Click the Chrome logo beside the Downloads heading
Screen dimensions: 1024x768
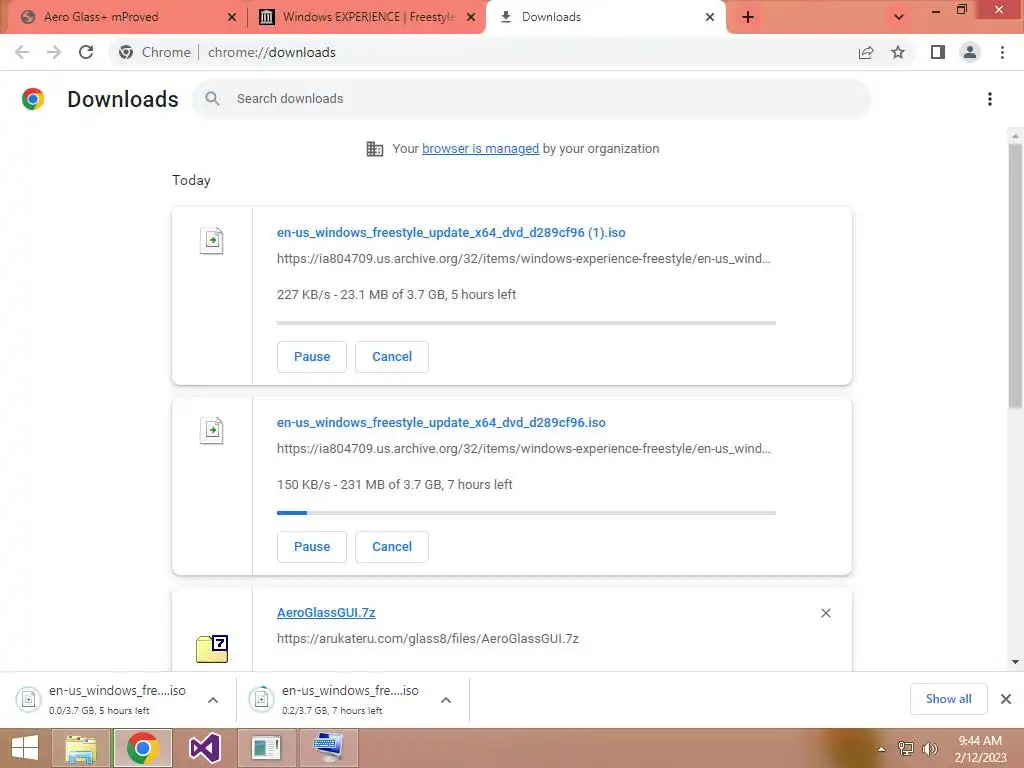coord(33,99)
